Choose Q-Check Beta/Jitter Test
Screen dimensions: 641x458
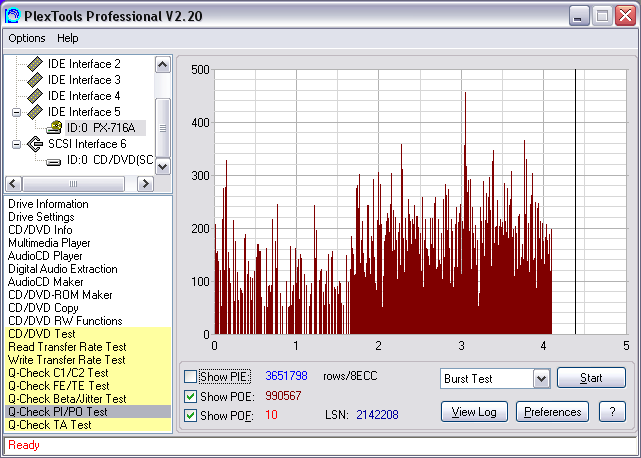67,399
